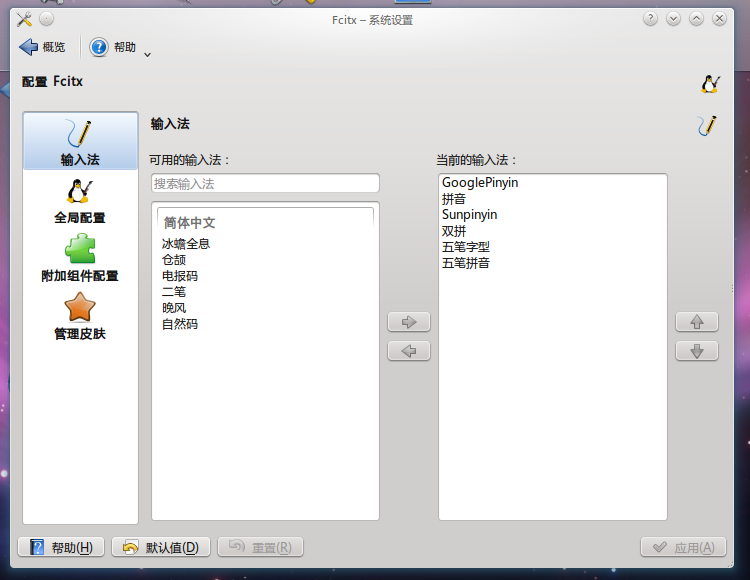750x580 pixels.
Task: Move selected input method up
Action: click(697, 322)
